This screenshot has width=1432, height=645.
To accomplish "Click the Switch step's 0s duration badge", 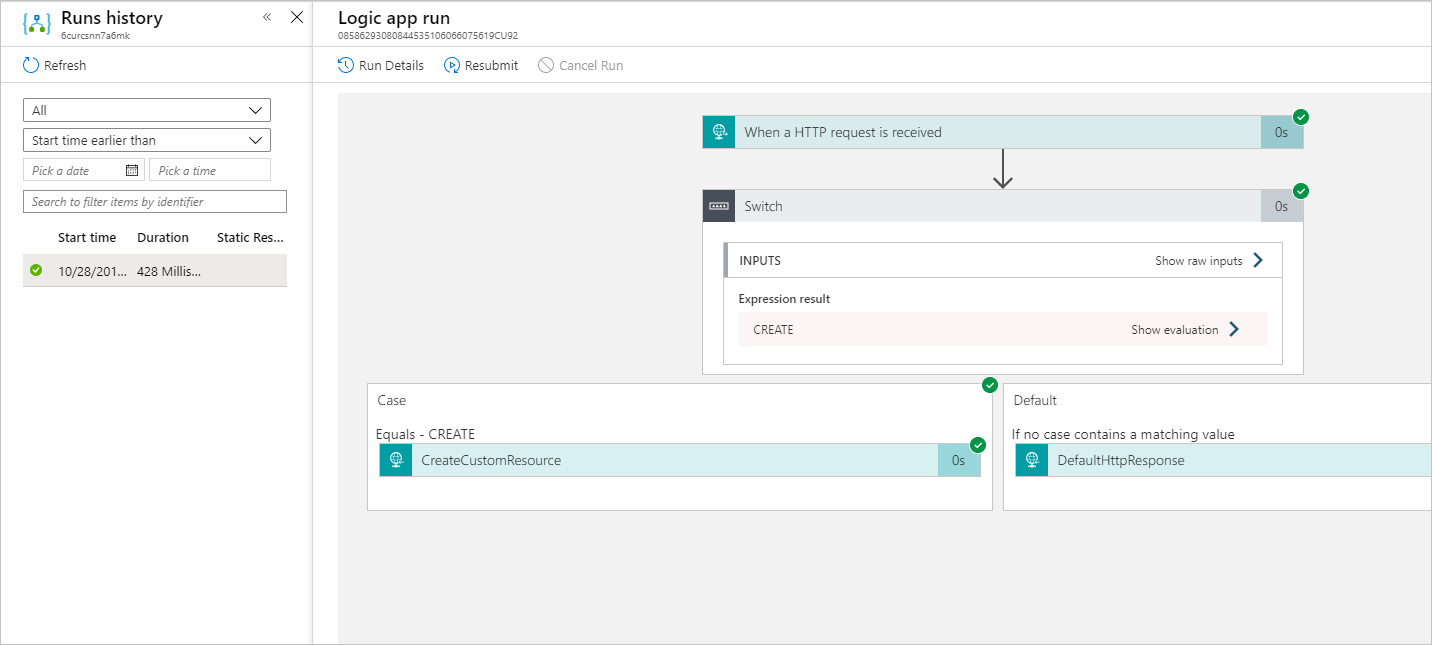I will click(x=1282, y=206).
